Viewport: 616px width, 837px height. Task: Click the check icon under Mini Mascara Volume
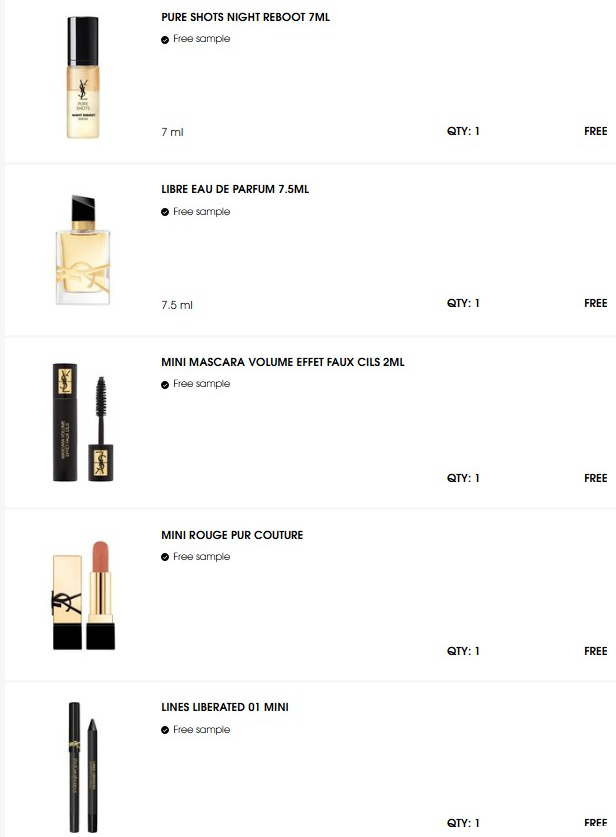[165, 385]
